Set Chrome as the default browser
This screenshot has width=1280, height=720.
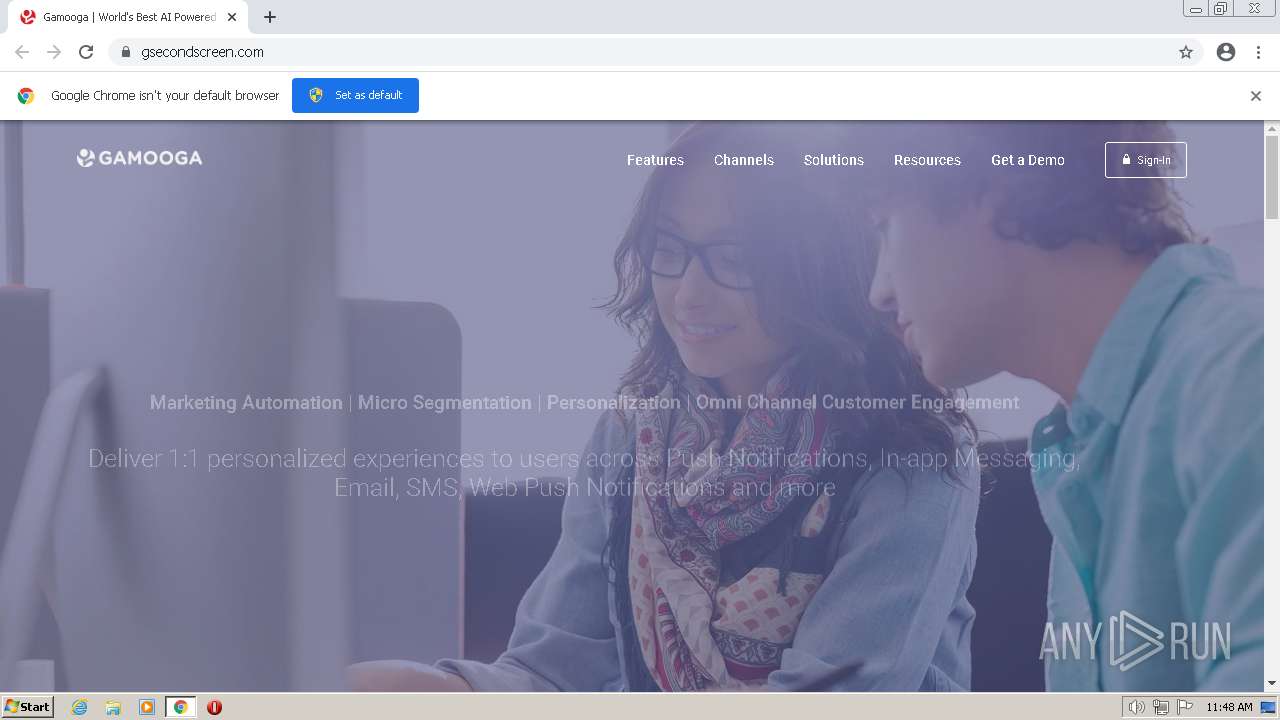pos(355,95)
